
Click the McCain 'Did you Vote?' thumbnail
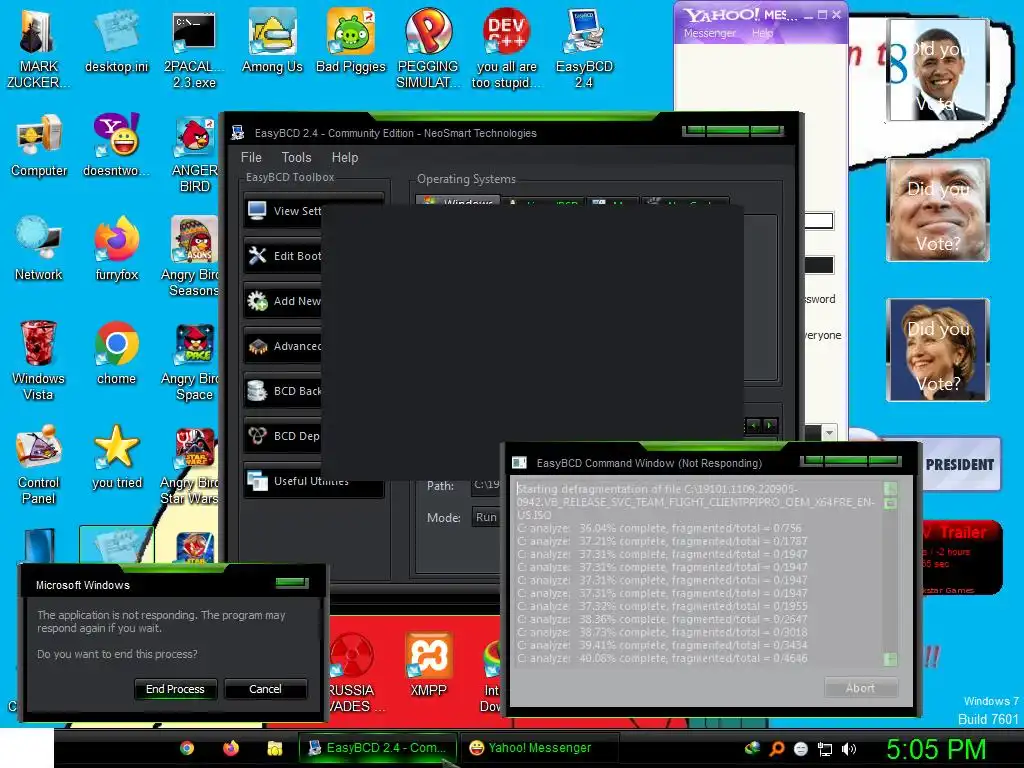(938, 210)
